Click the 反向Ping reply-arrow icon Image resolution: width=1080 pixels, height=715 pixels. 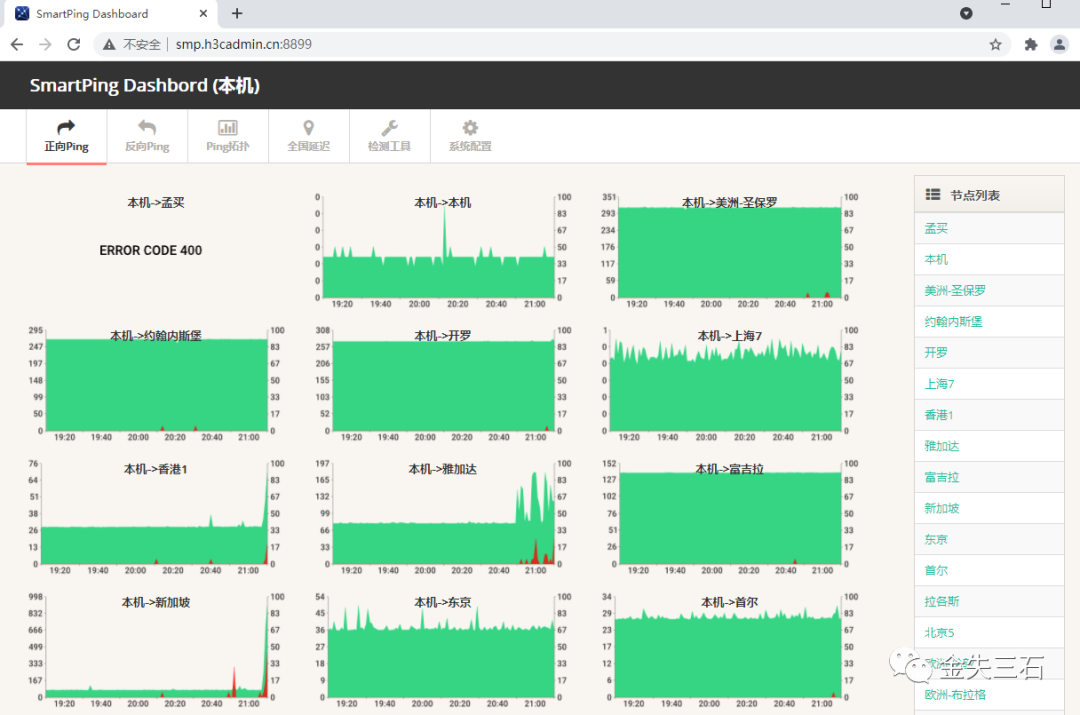(146, 128)
